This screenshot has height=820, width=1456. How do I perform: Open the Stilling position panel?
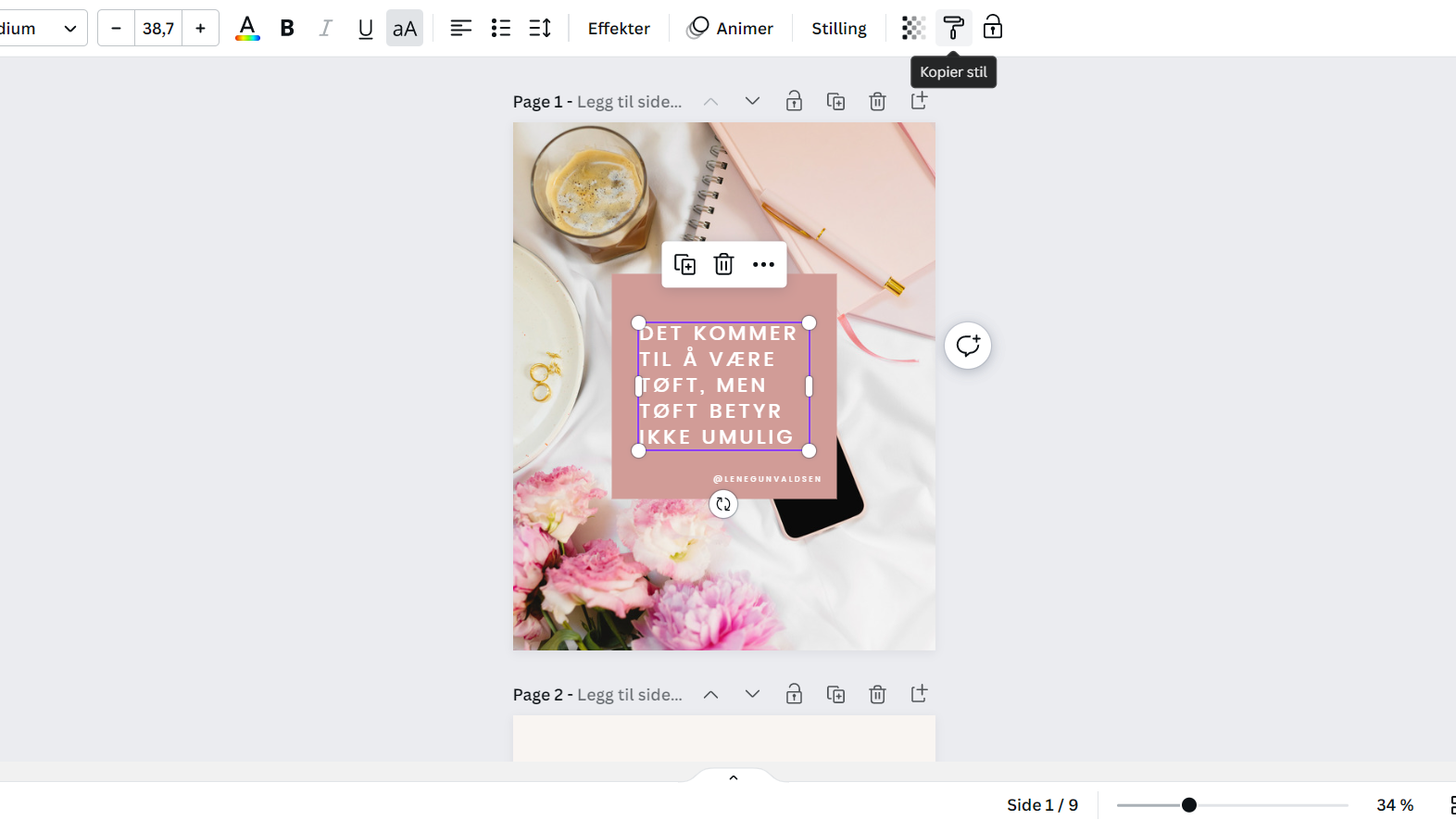pos(838,28)
